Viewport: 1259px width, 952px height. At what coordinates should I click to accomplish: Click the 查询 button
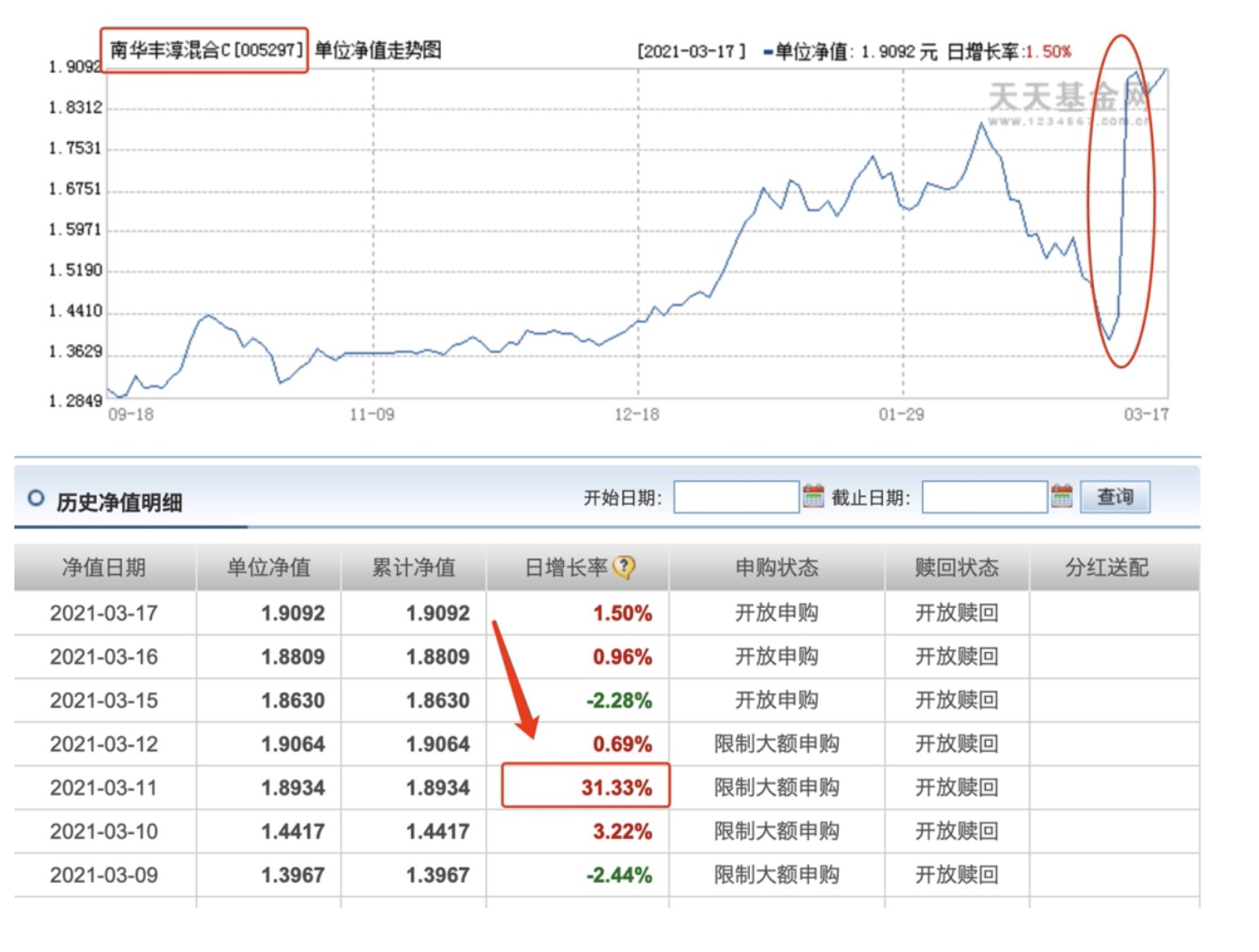click(1115, 497)
